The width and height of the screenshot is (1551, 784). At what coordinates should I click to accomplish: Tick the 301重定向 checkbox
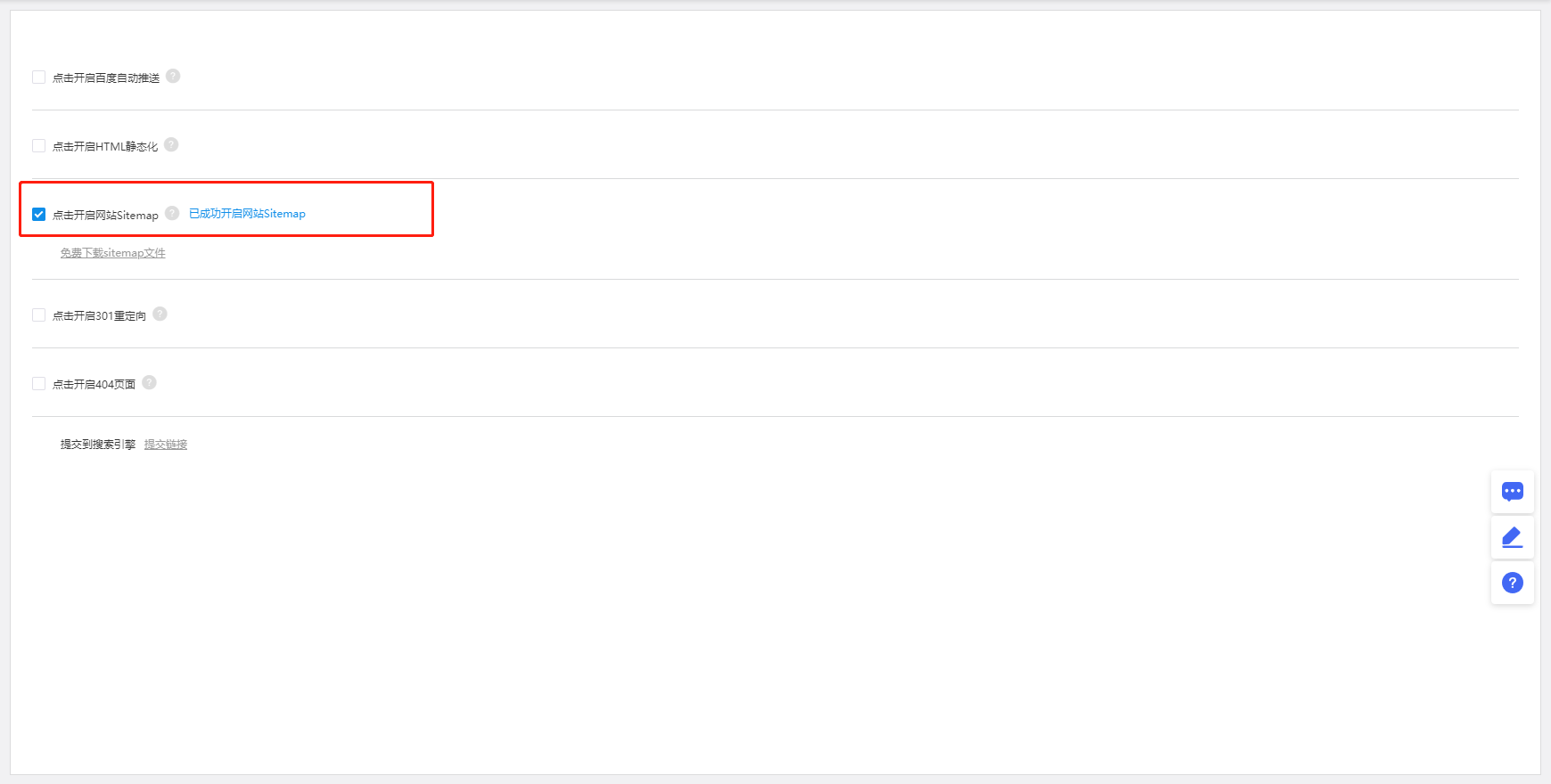[39, 315]
